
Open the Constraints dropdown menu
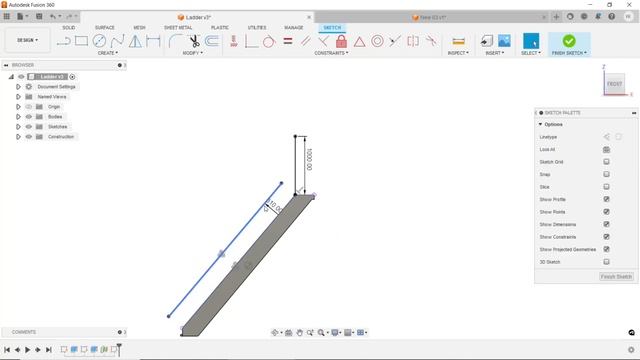coord(331,53)
